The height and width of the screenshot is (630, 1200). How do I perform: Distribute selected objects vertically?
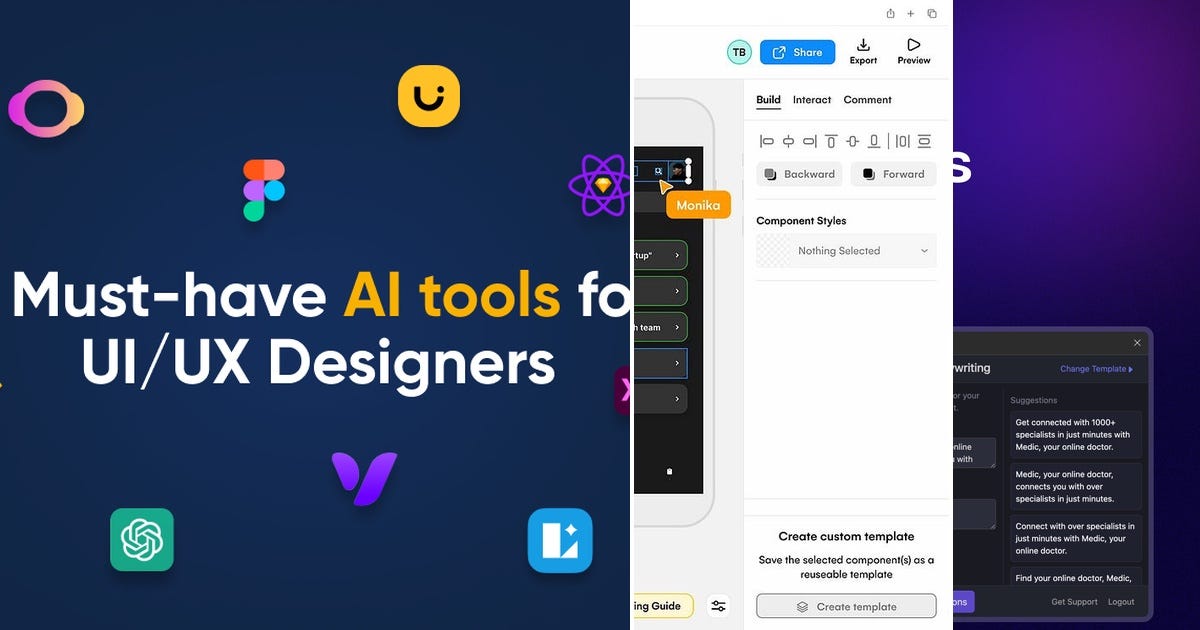coord(925,141)
